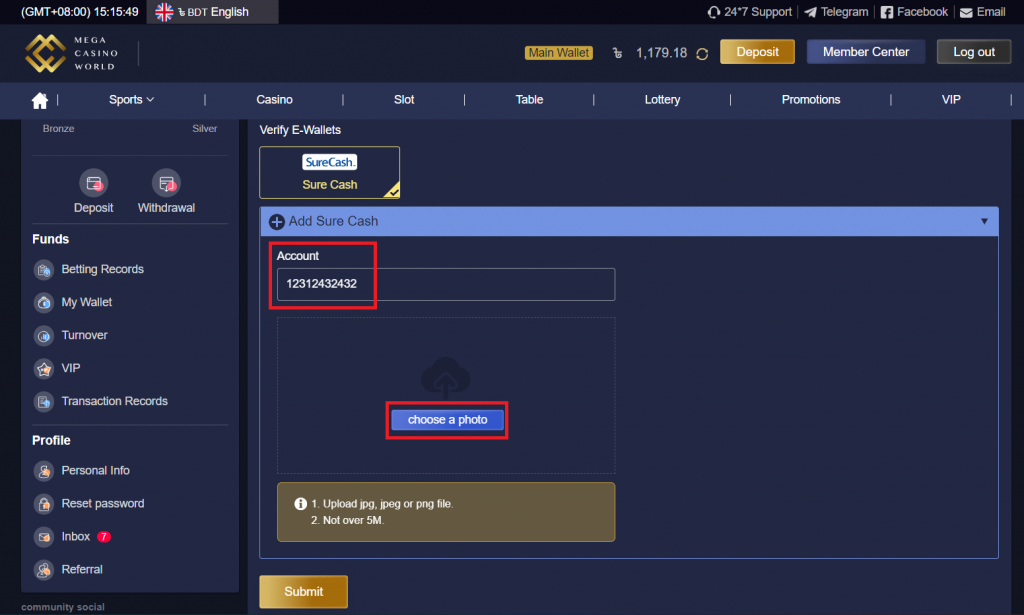1024x615 pixels.
Task: Go to My Wallet page
Action: click(87, 302)
